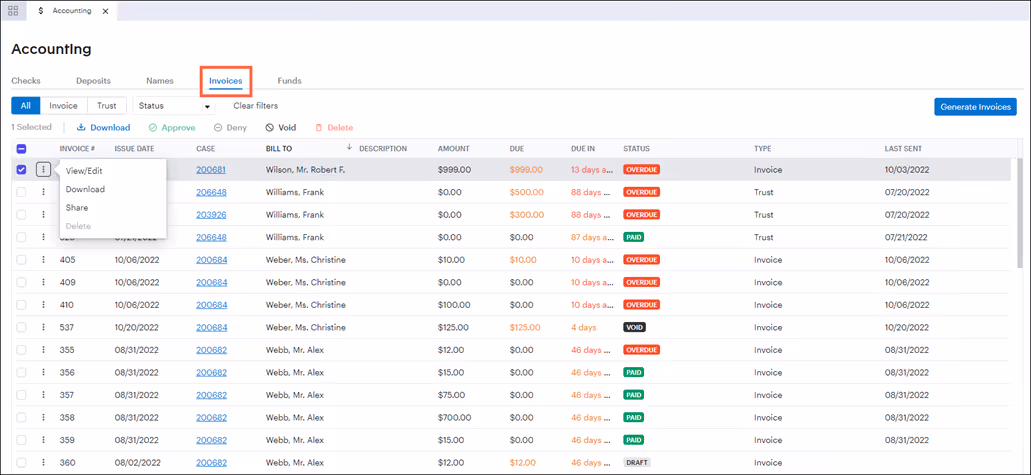Click last sent date 07/21/2022
Viewport: 1031px width, 475px height.
(x=906, y=238)
